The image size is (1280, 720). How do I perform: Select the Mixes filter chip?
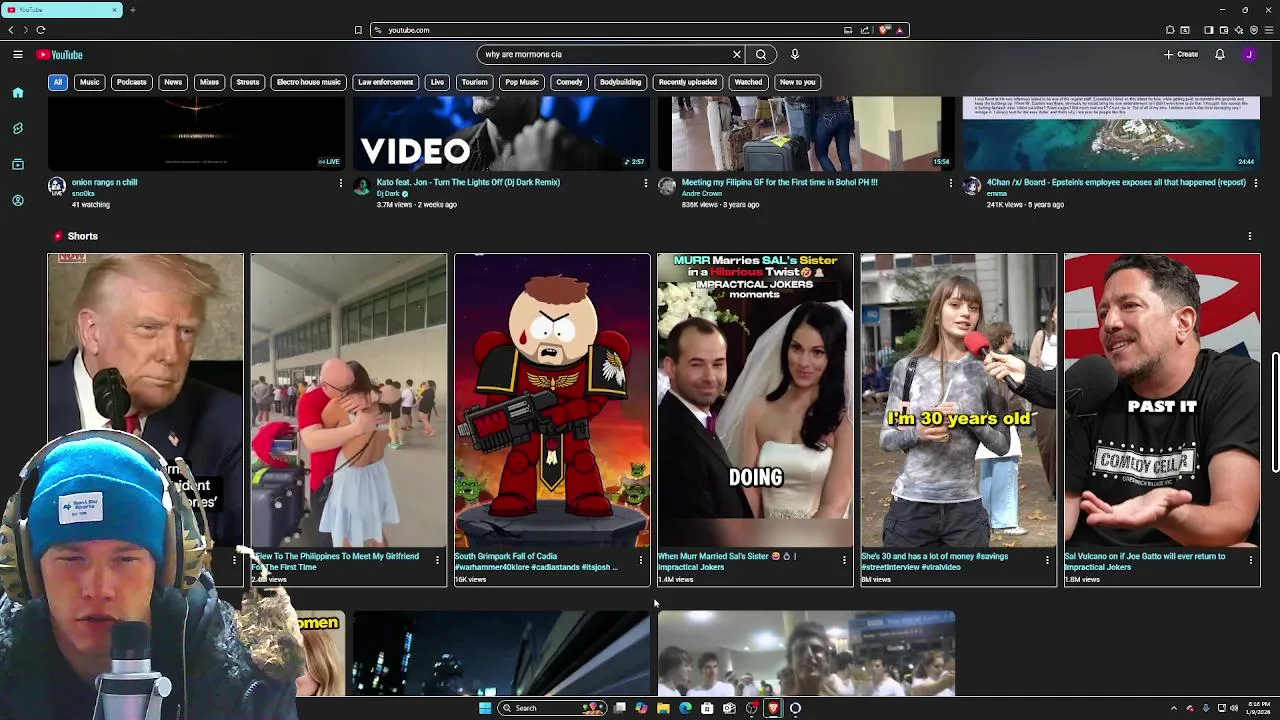click(x=209, y=82)
